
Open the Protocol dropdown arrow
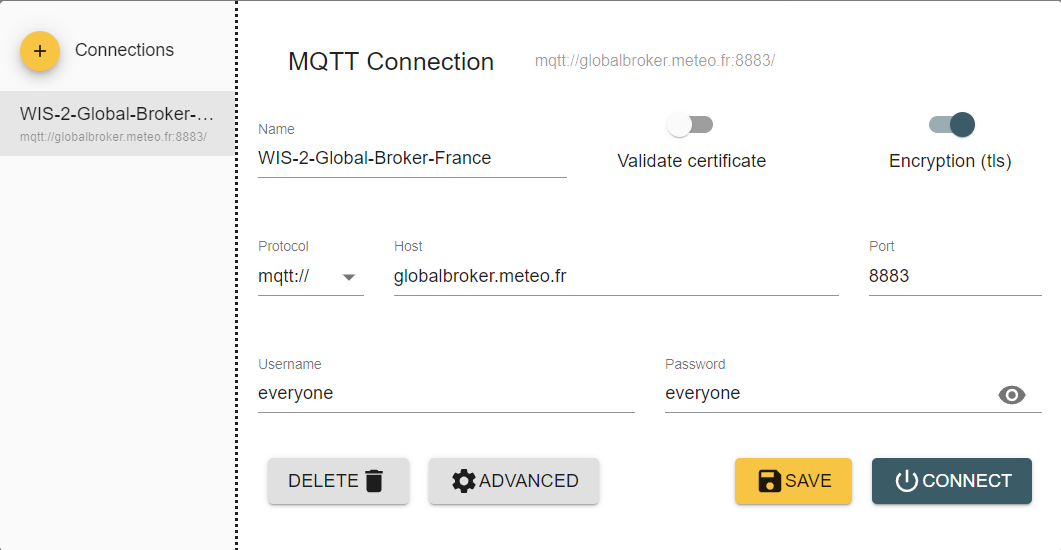(x=349, y=277)
